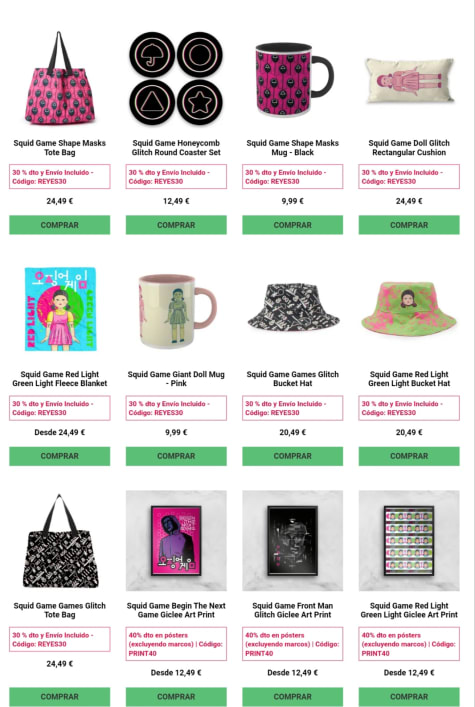This screenshot has width=475, height=707.
Task: Click COMPRAR under Front Man Glitch Art Print
Action: 292,697
